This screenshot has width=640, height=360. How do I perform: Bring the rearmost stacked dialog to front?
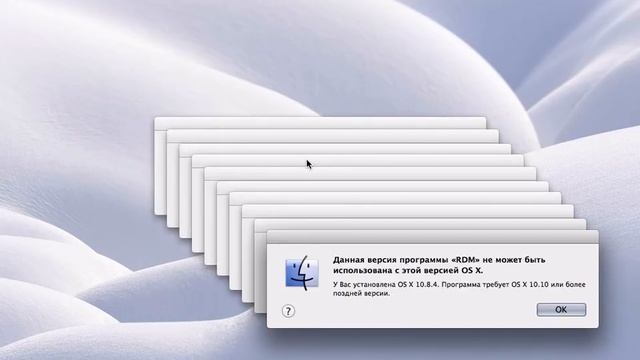tap(320, 122)
